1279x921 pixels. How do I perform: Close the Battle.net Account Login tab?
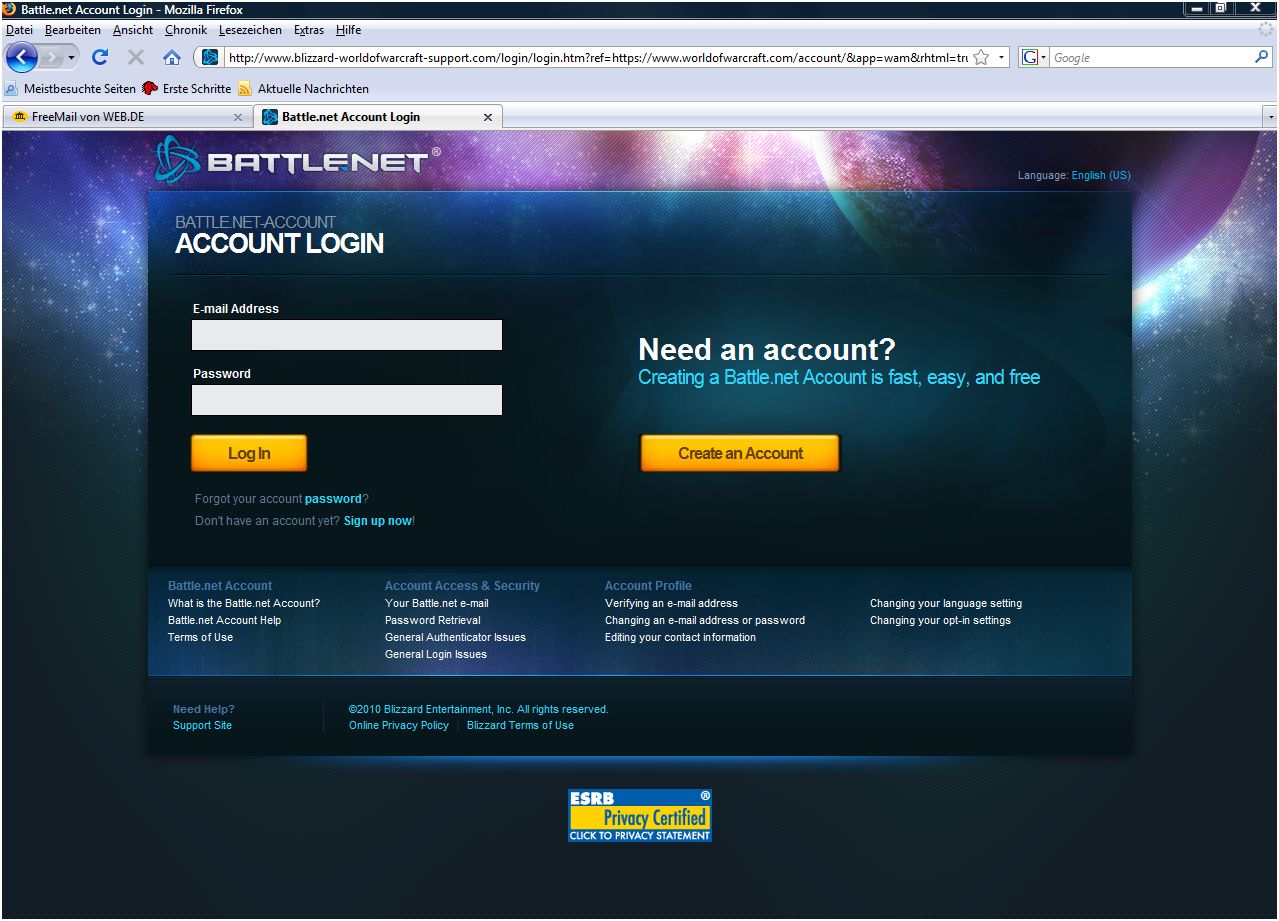point(488,117)
